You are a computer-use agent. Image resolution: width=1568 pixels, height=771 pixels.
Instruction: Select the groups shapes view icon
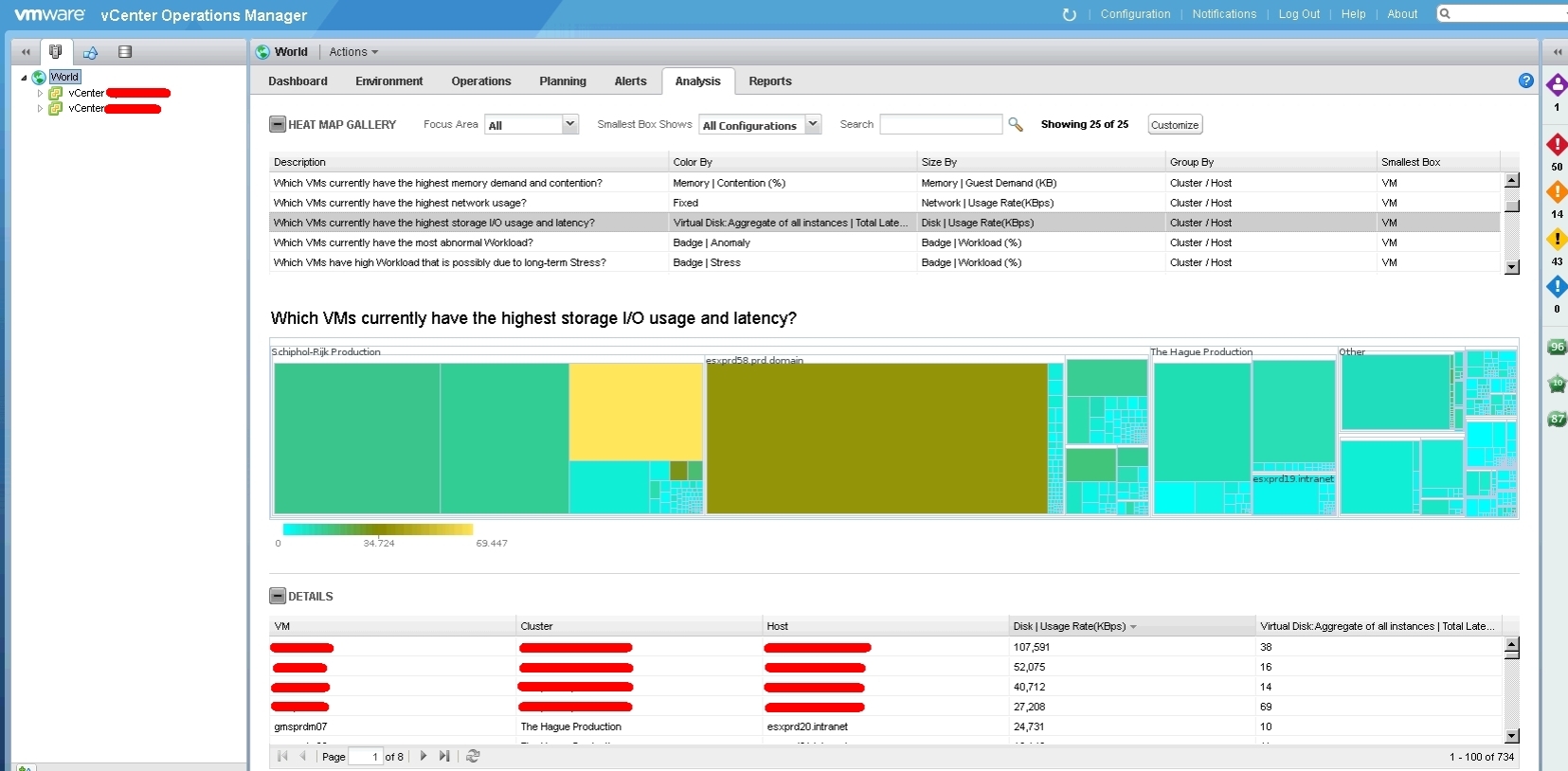[x=90, y=52]
